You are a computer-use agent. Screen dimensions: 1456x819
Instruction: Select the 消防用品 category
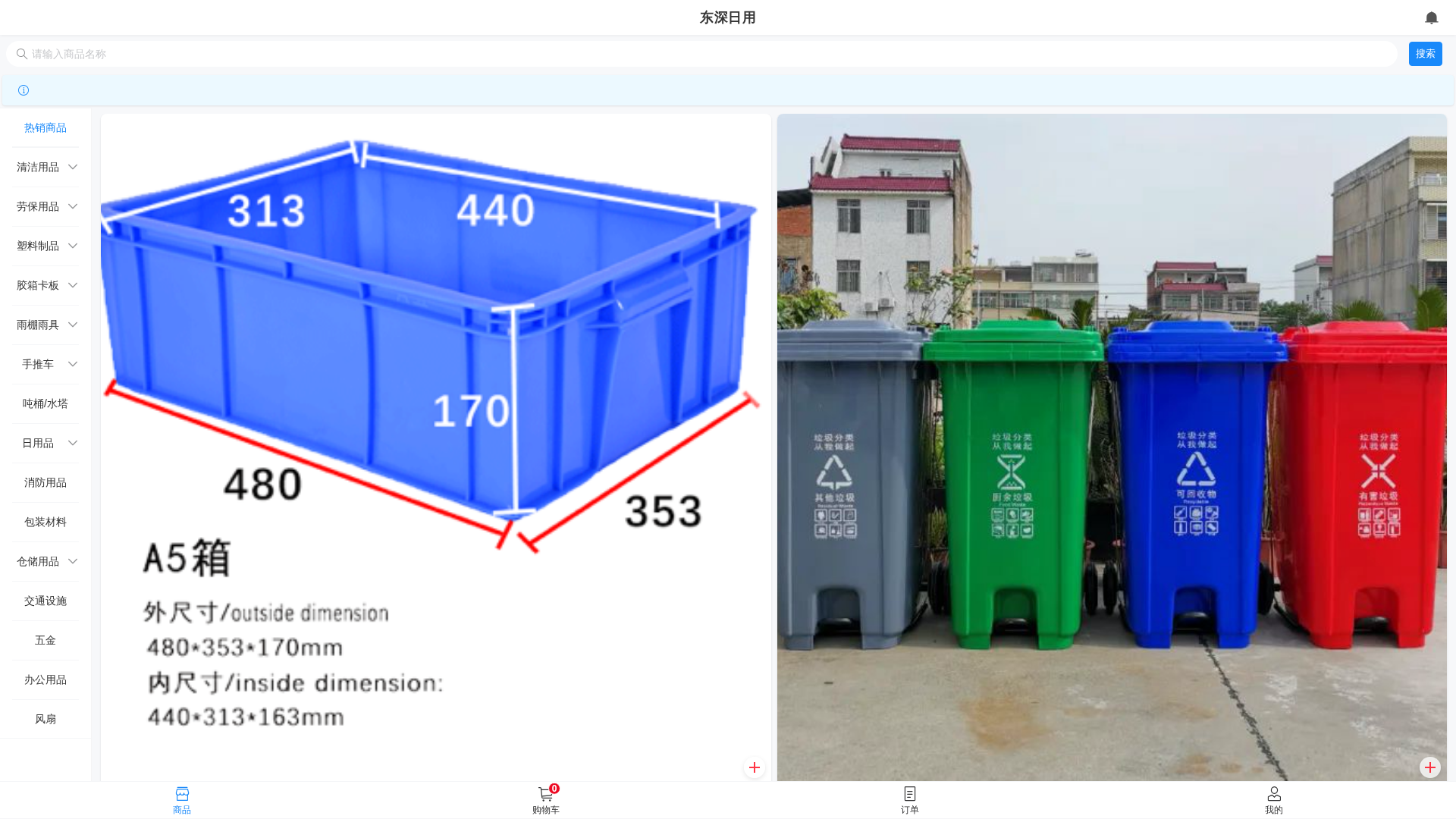click(x=45, y=482)
